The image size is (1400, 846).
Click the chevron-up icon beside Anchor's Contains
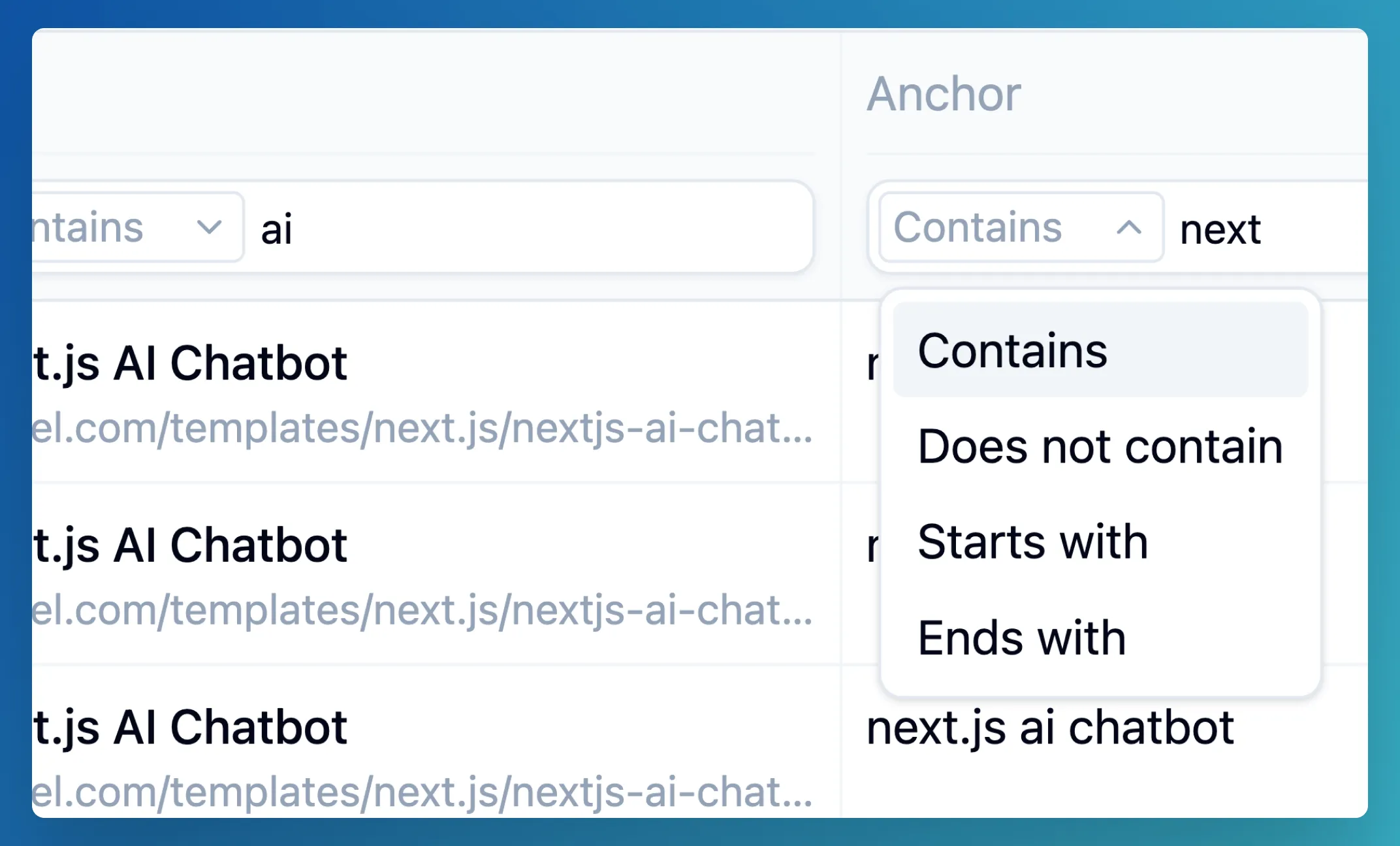pos(1128,227)
